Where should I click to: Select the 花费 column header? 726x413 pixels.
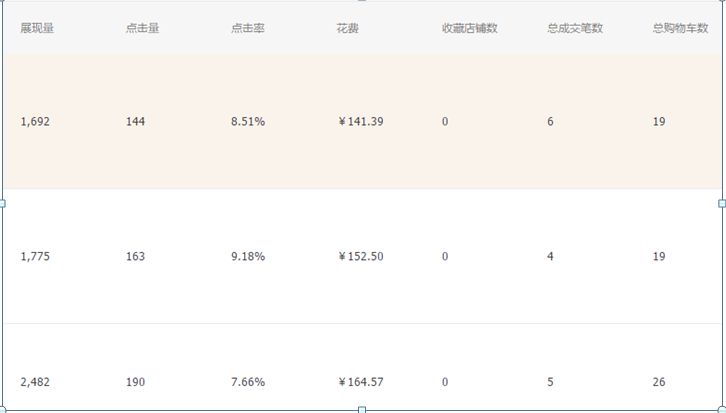(348, 28)
